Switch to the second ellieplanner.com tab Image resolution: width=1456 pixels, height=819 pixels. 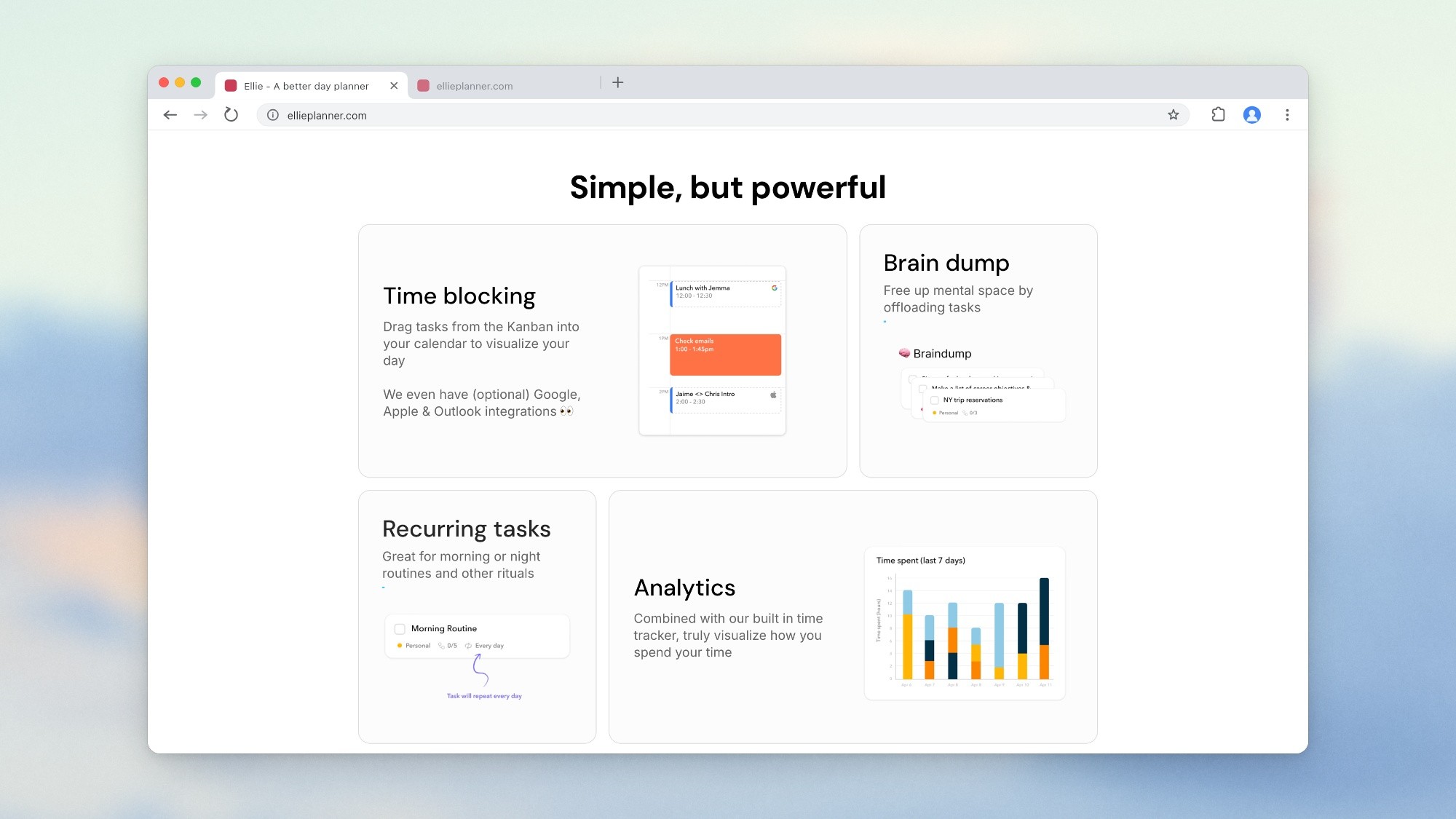pos(502,86)
